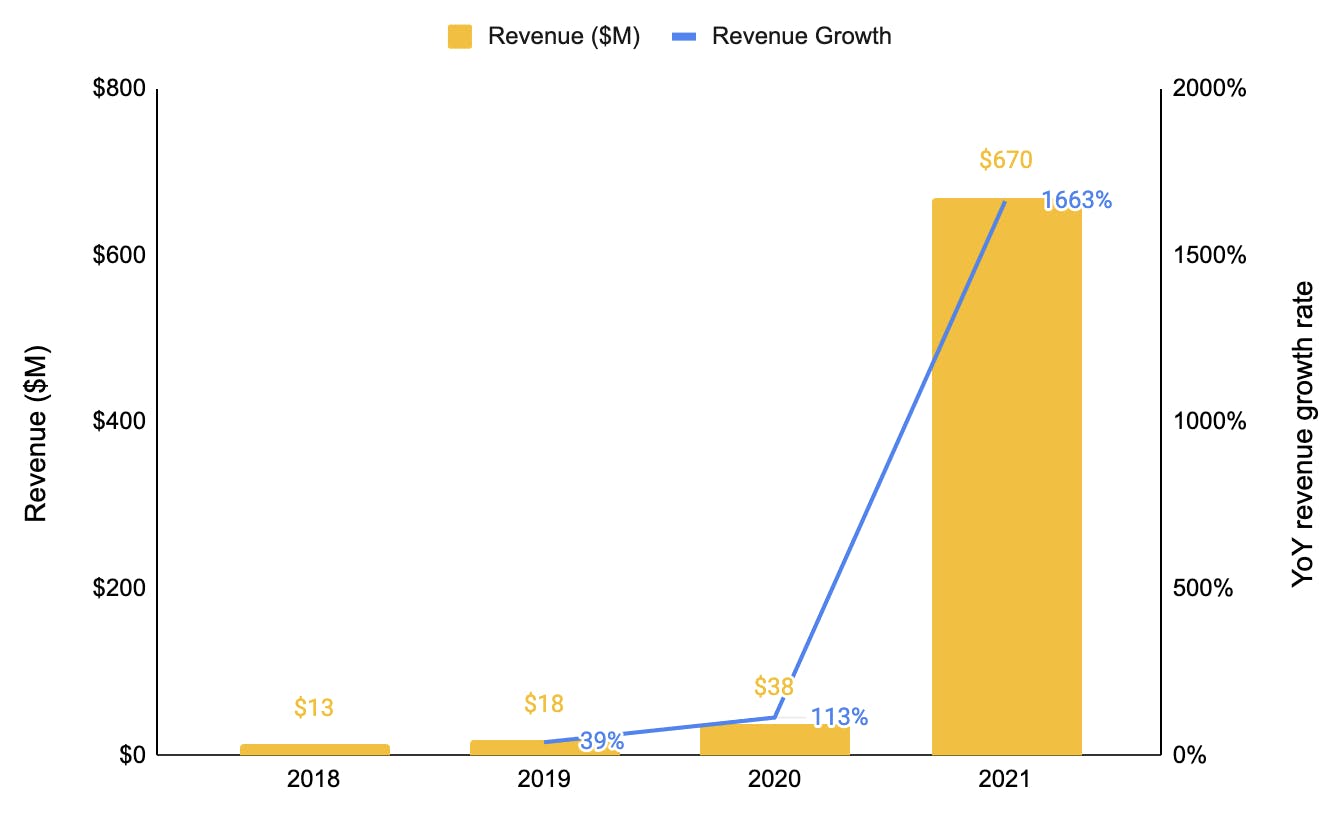Viewport: 1338px width, 814px height.
Task: Click the '$200' left axis tick
Action: pos(118,588)
